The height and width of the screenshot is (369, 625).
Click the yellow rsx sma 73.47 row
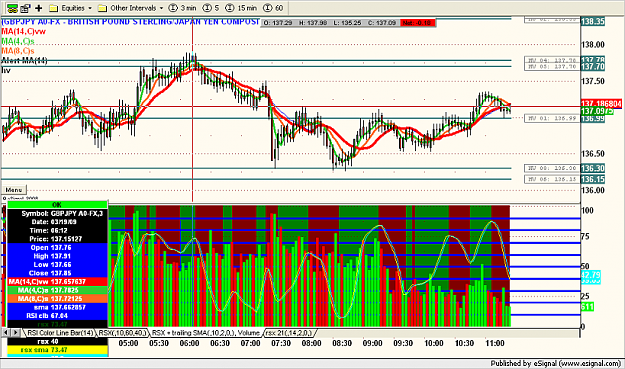point(57,350)
